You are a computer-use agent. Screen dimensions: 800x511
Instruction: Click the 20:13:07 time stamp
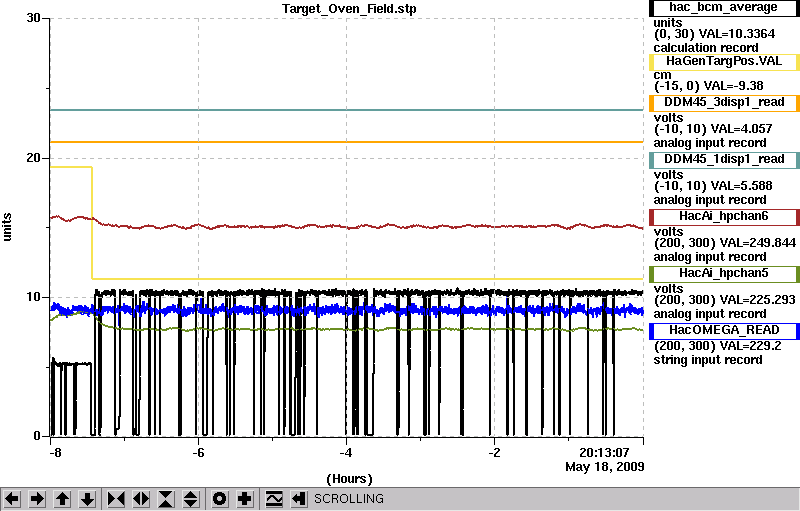point(604,453)
